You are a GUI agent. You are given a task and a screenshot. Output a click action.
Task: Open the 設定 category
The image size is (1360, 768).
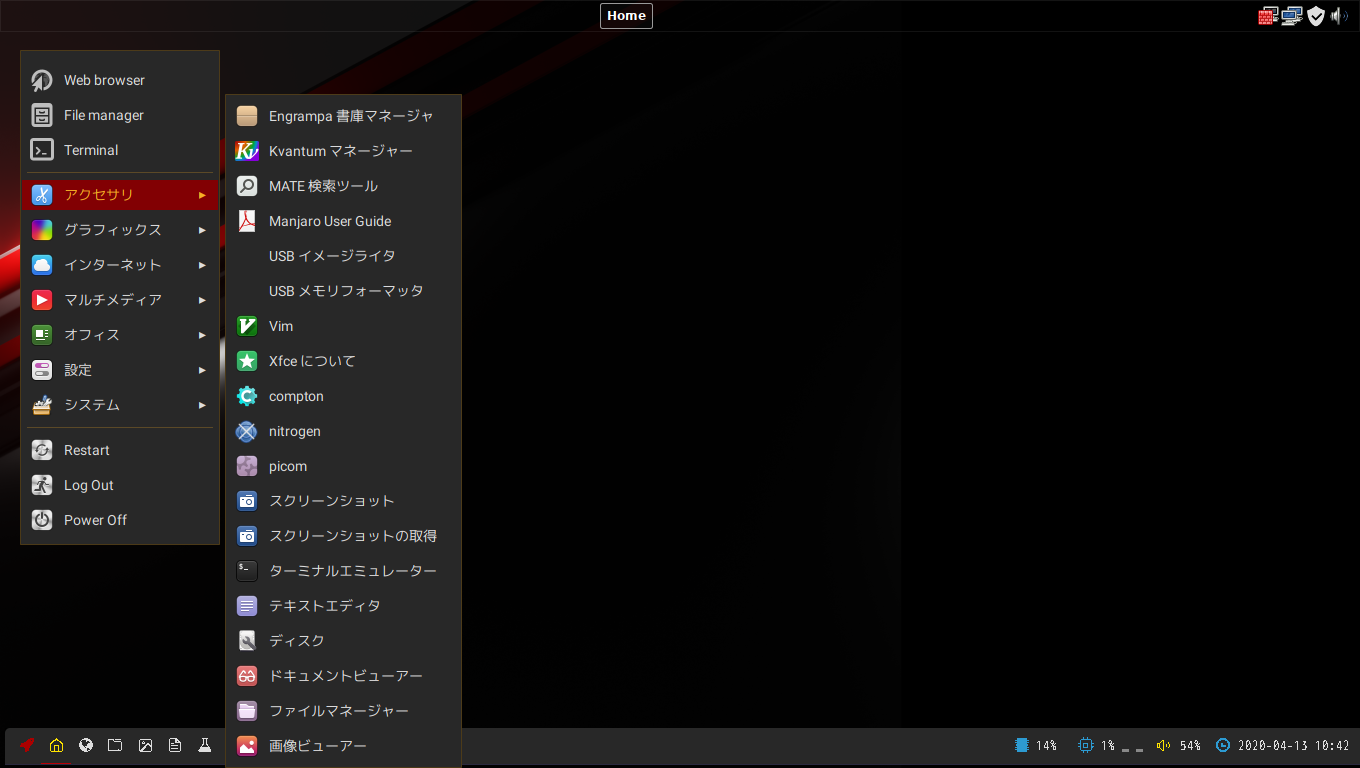[x=120, y=370]
